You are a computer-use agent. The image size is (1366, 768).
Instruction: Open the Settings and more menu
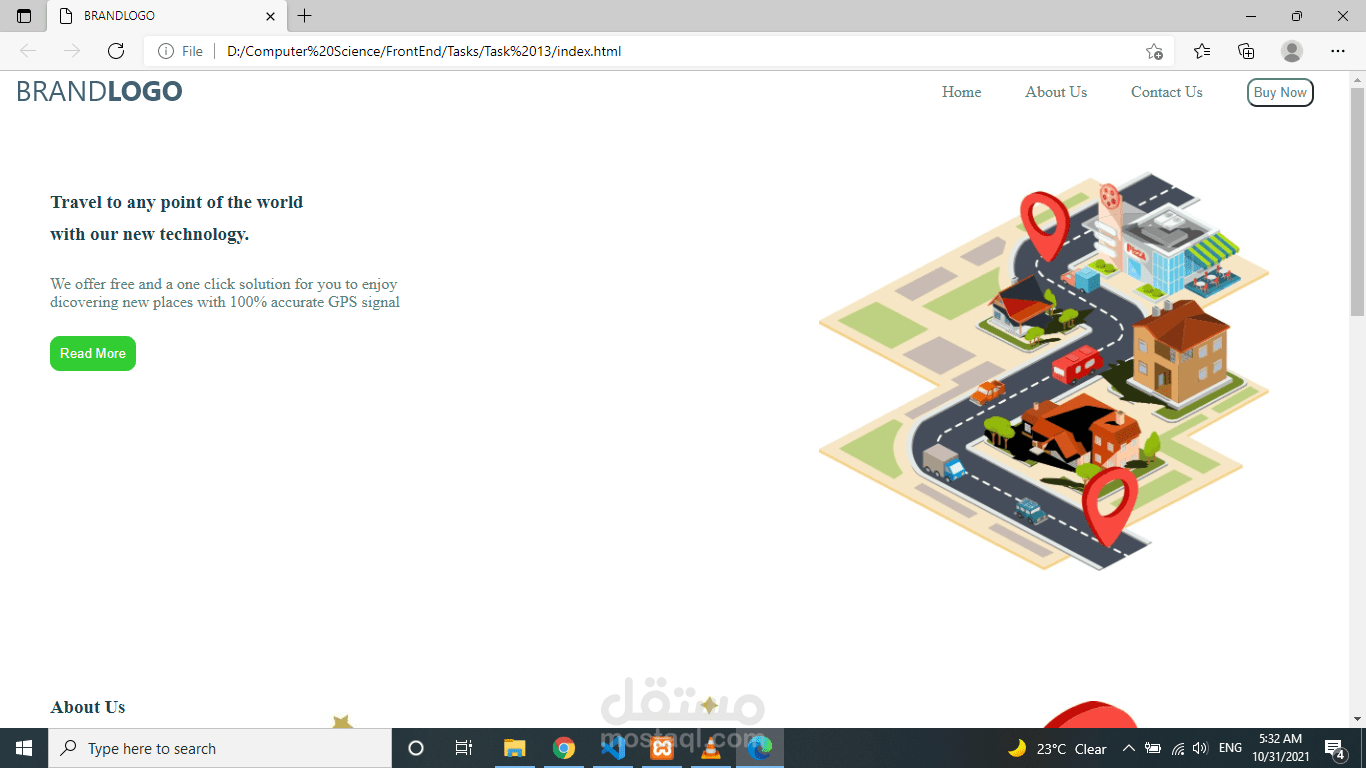(1338, 51)
